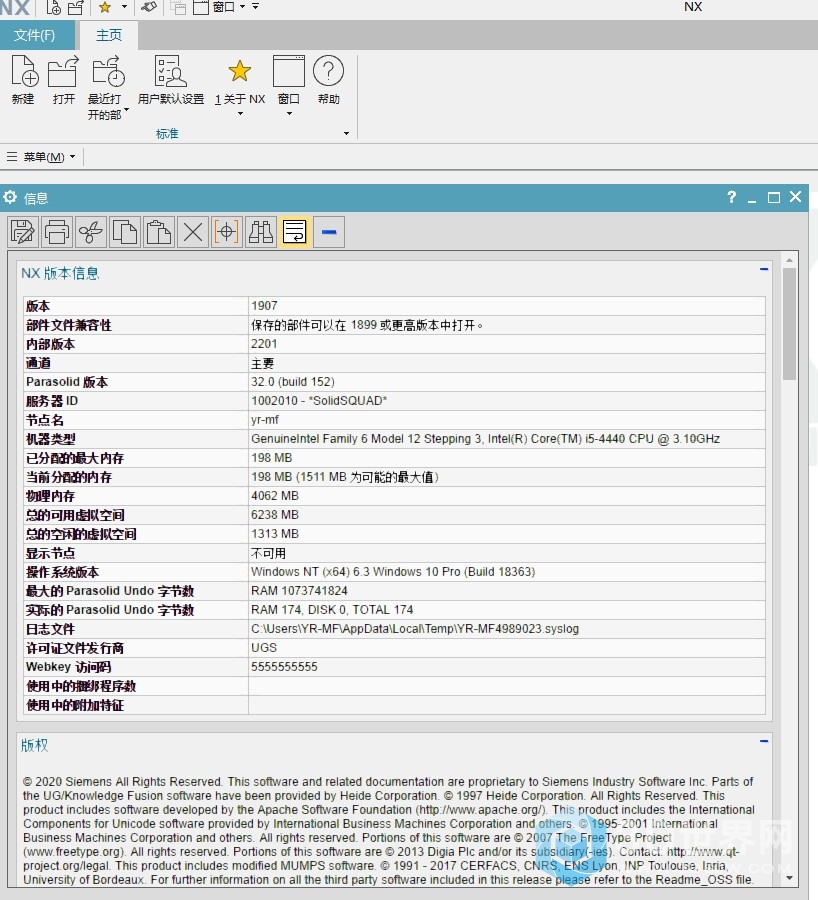Viewport: 818px width, 900px height.
Task: Click the Paste clipboard icon in 信息 toolbar
Action: coord(159,232)
